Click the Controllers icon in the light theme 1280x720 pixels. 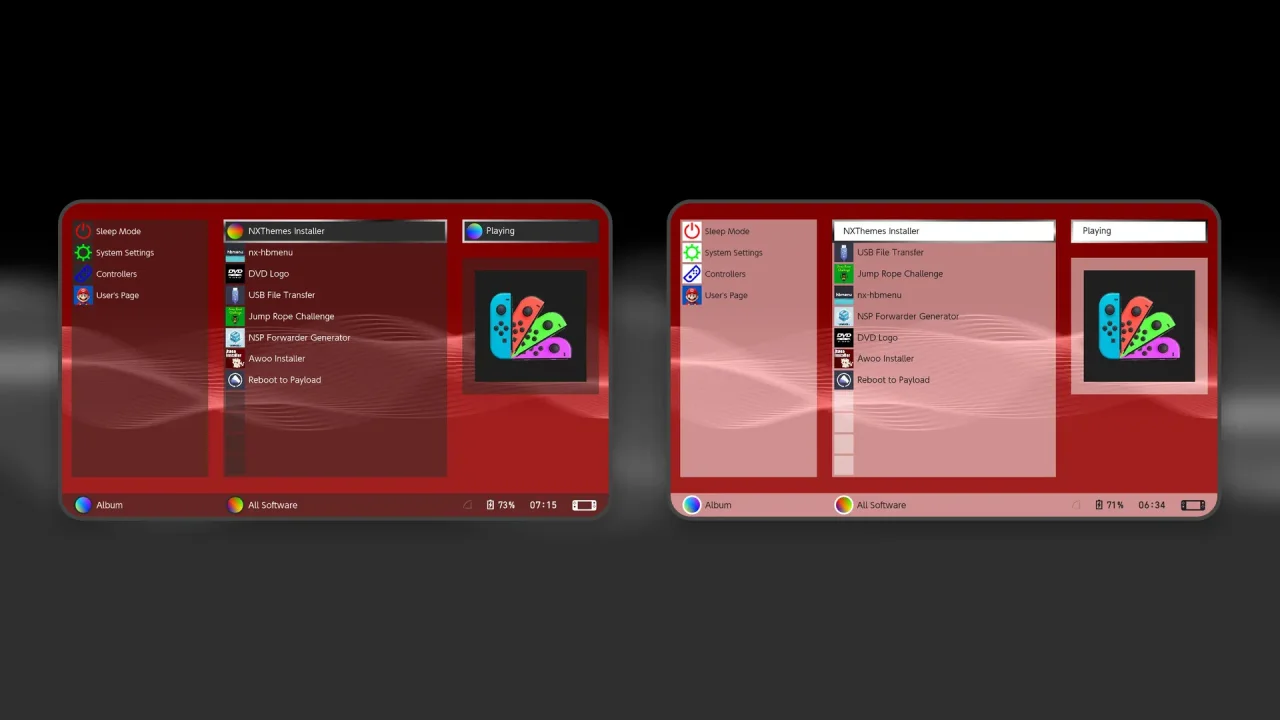[692, 274]
